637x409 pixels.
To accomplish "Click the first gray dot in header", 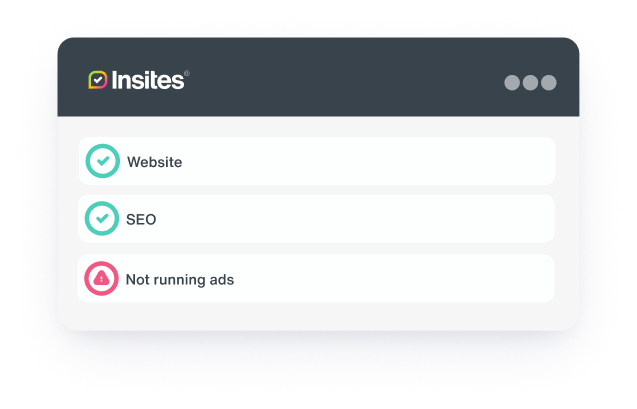I will [x=512, y=82].
